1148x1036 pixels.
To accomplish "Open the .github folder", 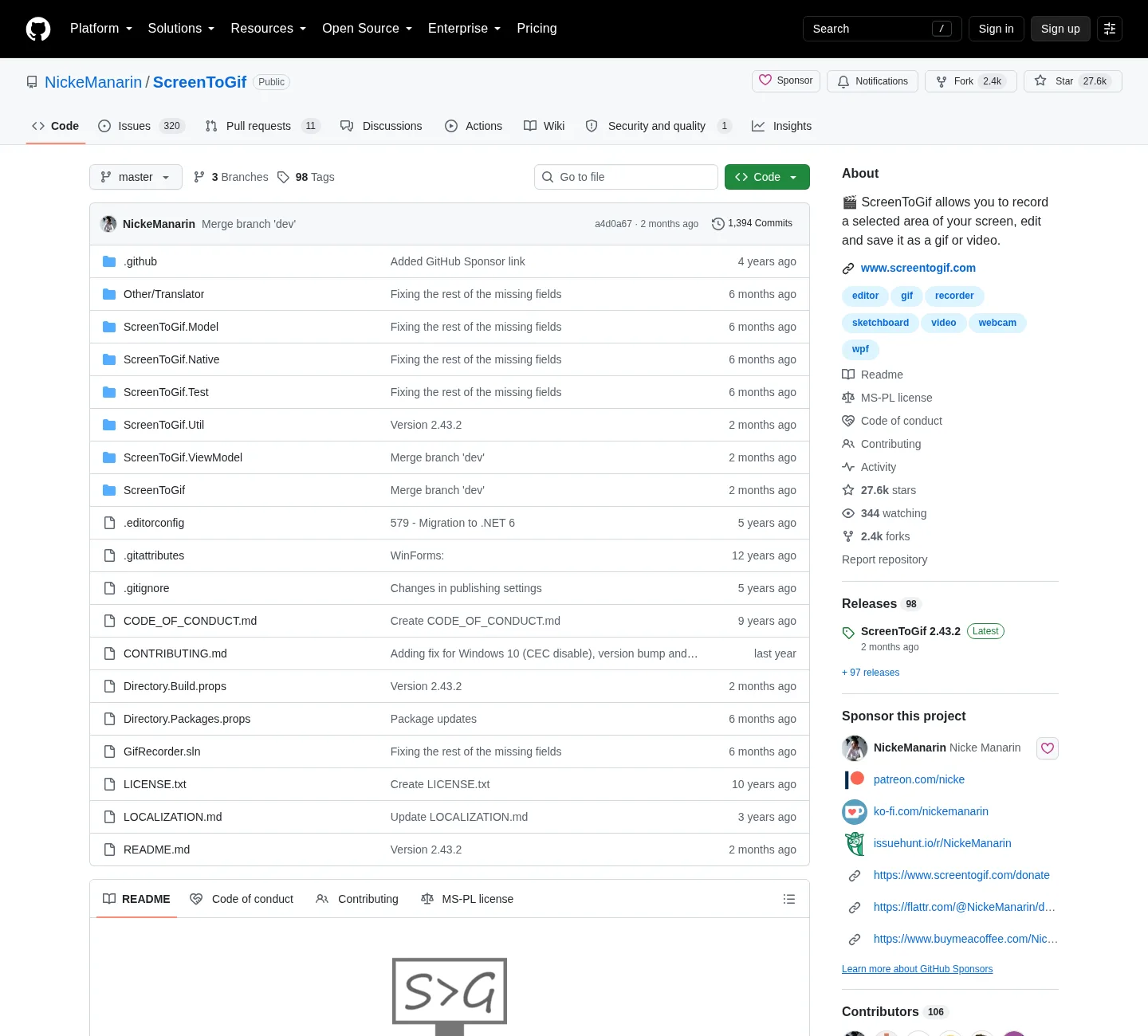I will tap(140, 261).
